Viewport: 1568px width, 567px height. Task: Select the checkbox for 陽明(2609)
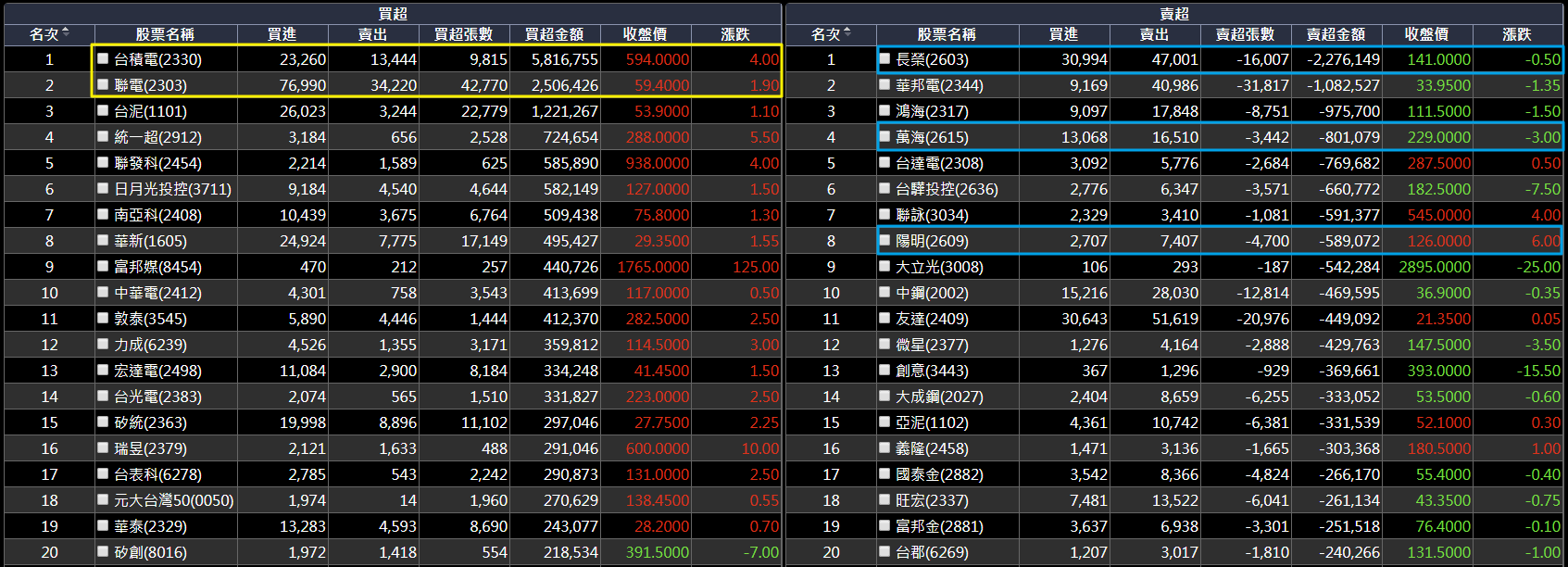pyautogui.click(x=885, y=240)
